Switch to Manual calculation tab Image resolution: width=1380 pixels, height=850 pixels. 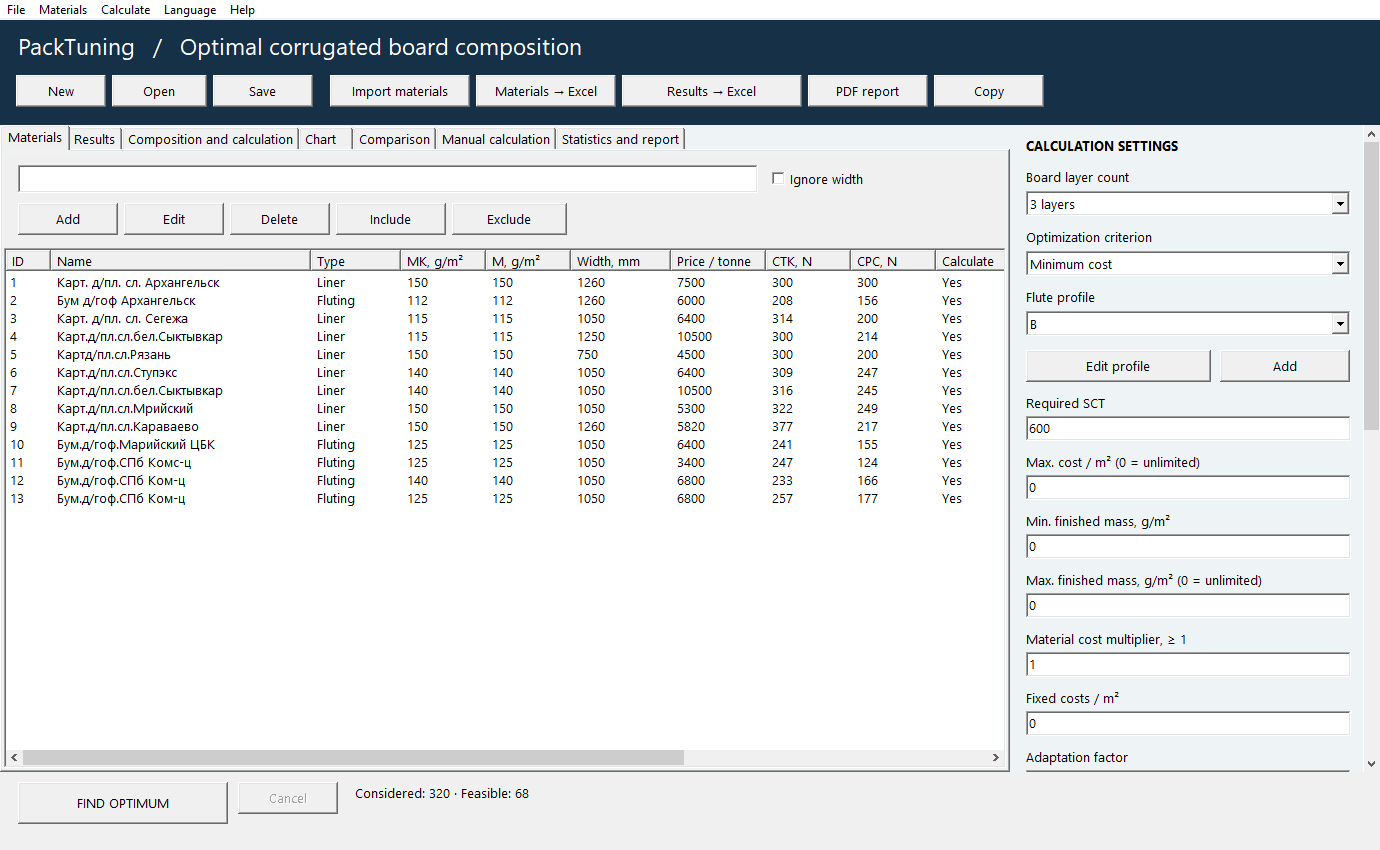pyautogui.click(x=496, y=139)
